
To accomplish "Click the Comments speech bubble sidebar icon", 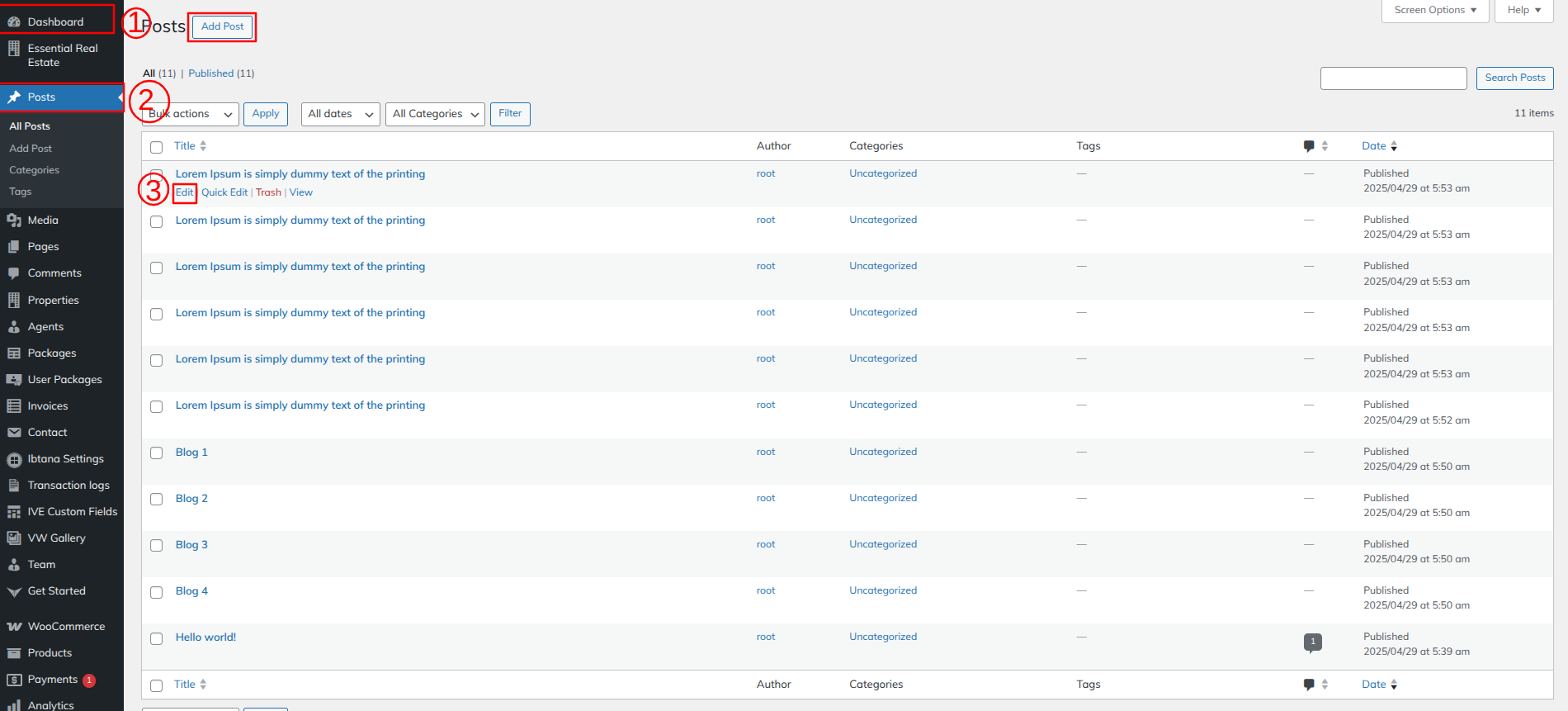I will point(14,273).
